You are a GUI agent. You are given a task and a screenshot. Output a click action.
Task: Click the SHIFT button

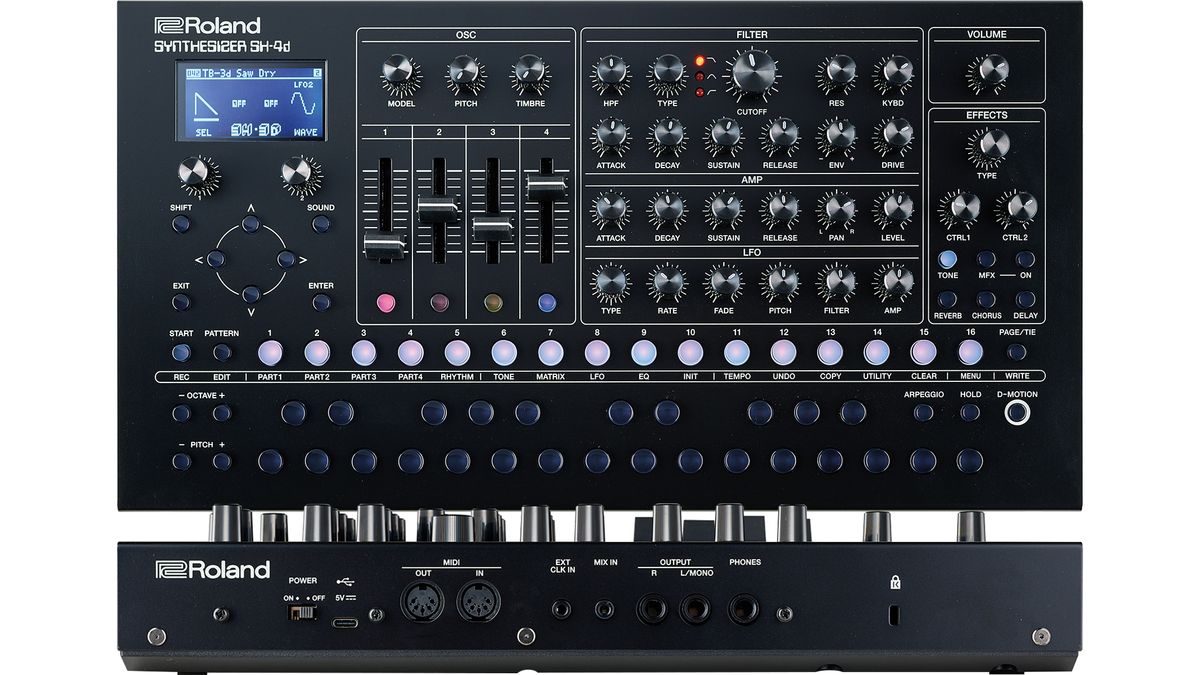coord(181,224)
